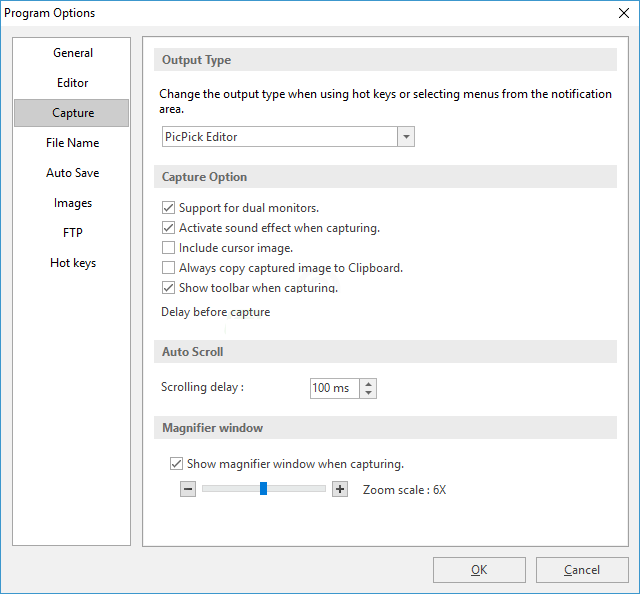Uncheck Show toolbar when capturing
640x594 pixels.
[x=168, y=288]
